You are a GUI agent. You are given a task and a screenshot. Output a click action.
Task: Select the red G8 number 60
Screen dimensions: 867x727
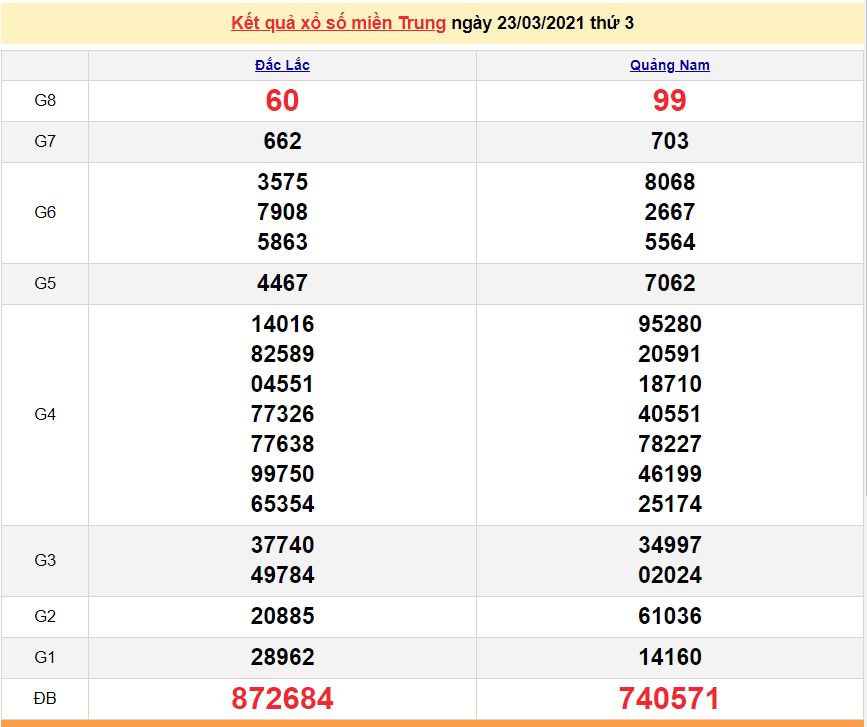click(x=282, y=101)
